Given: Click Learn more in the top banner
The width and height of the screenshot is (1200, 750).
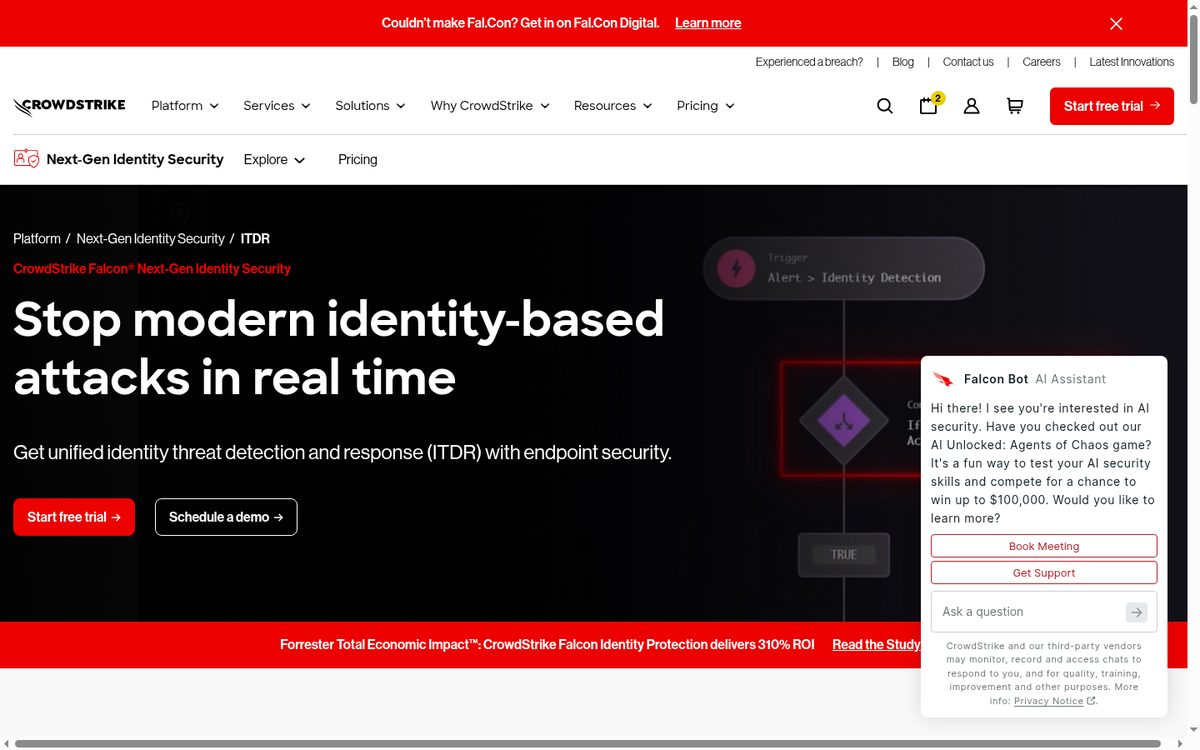Looking at the screenshot, I should [708, 23].
